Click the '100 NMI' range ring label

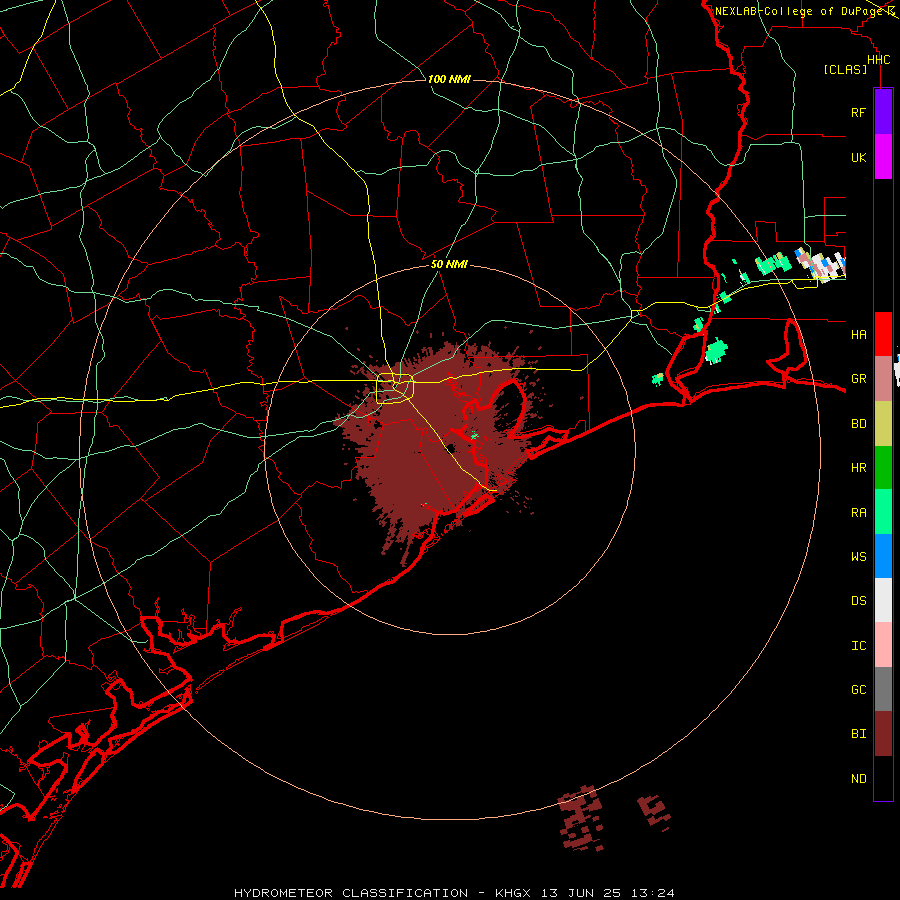coord(449,79)
